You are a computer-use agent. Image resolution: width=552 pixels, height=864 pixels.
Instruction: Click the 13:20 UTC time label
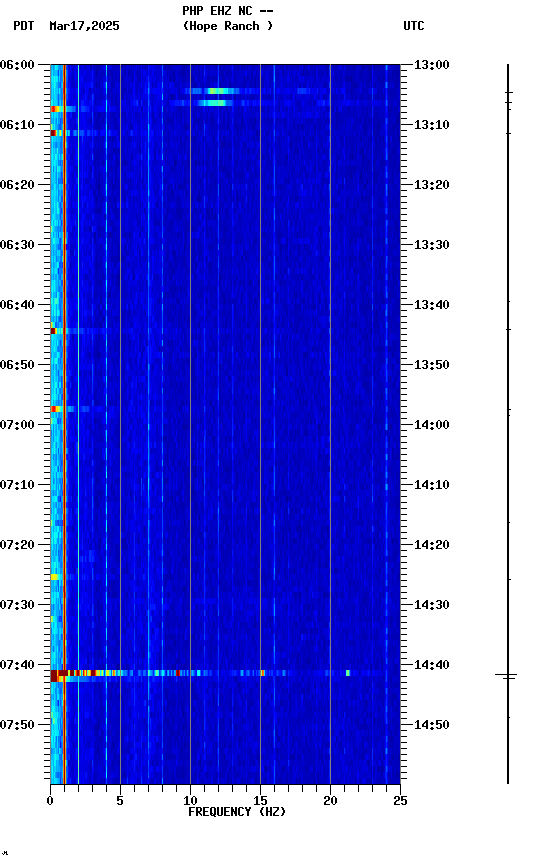point(432,185)
